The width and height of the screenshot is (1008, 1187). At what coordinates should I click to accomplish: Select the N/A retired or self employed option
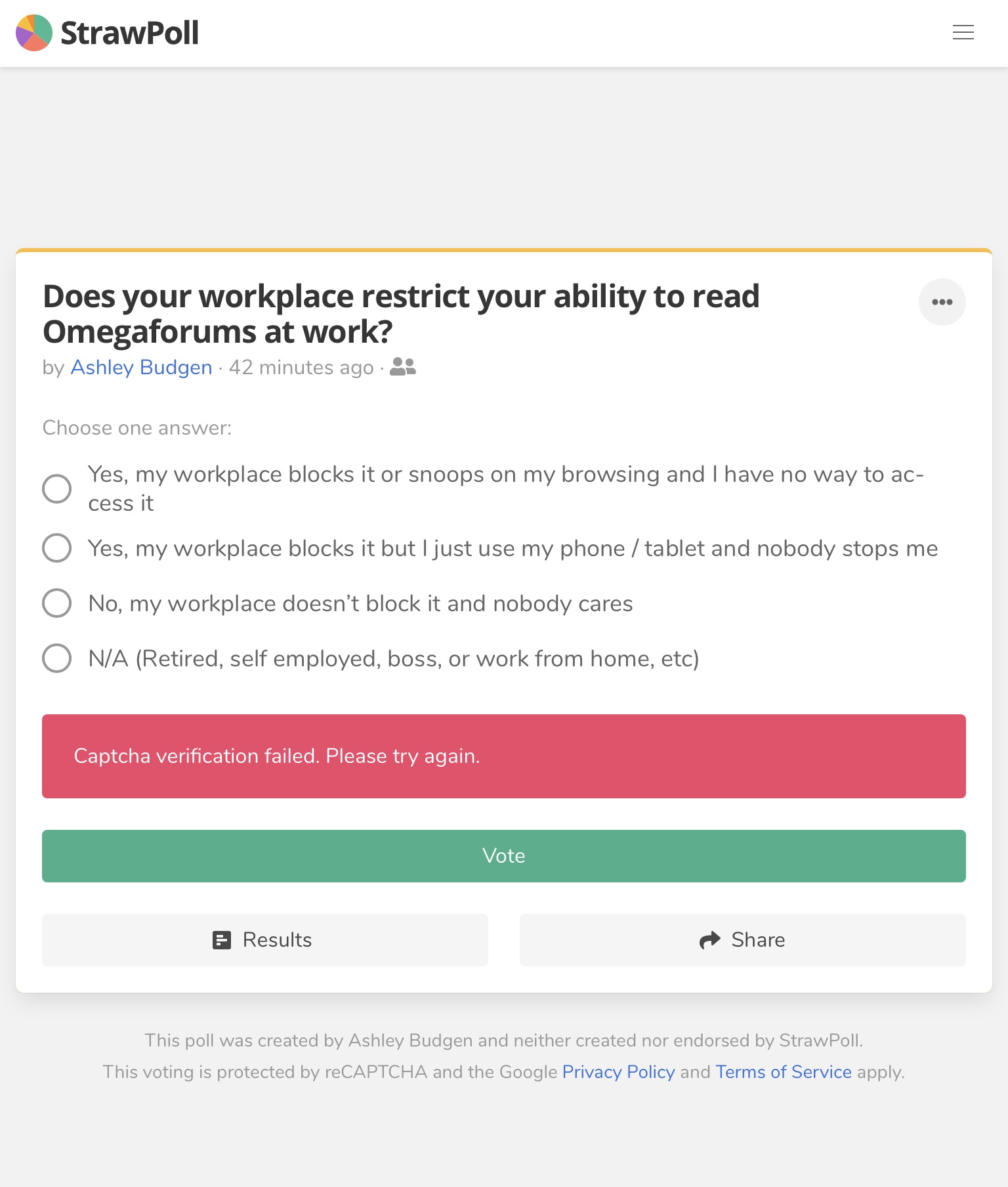click(x=57, y=658)
